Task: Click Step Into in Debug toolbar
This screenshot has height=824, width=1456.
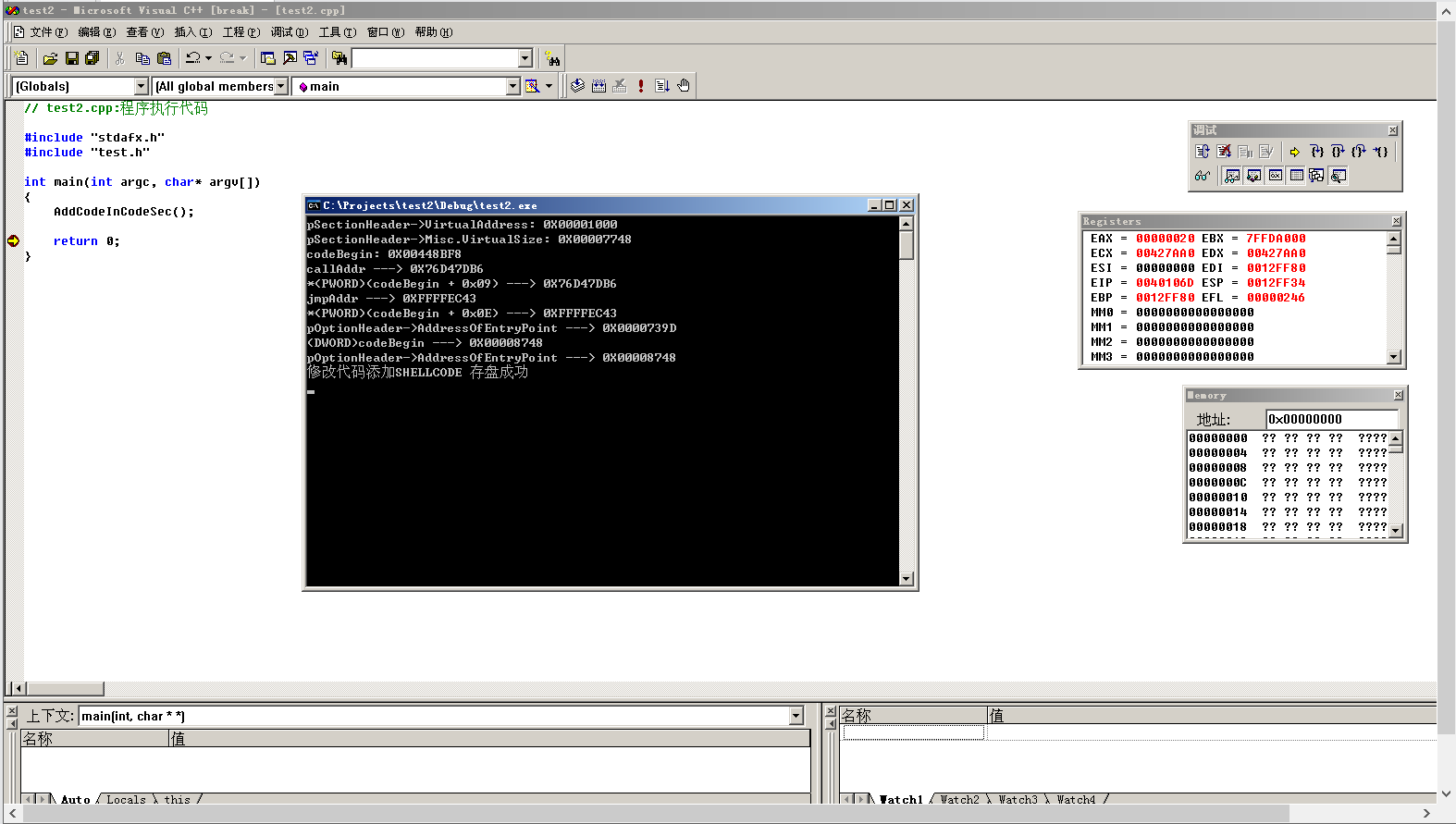Action: point(1316,152)
